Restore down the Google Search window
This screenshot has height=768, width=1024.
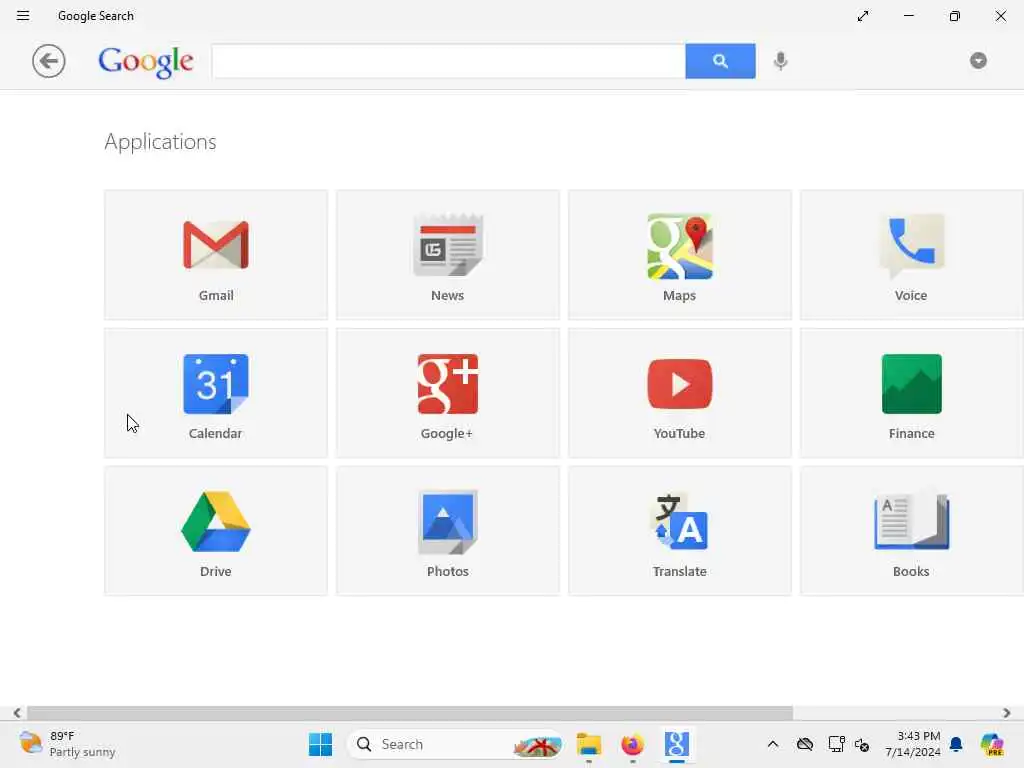pyautogui.click(x=955, y=16)
